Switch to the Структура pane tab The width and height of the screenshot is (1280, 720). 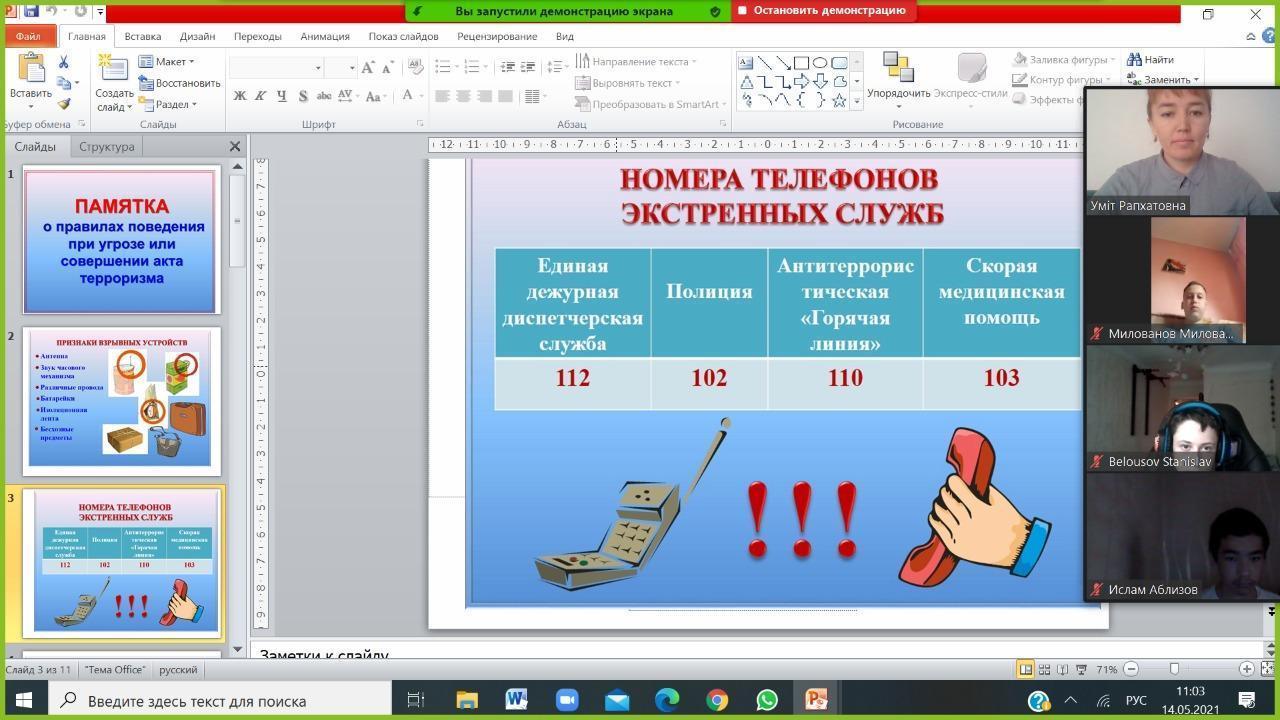pyautogui.click(x=106, y=147)
